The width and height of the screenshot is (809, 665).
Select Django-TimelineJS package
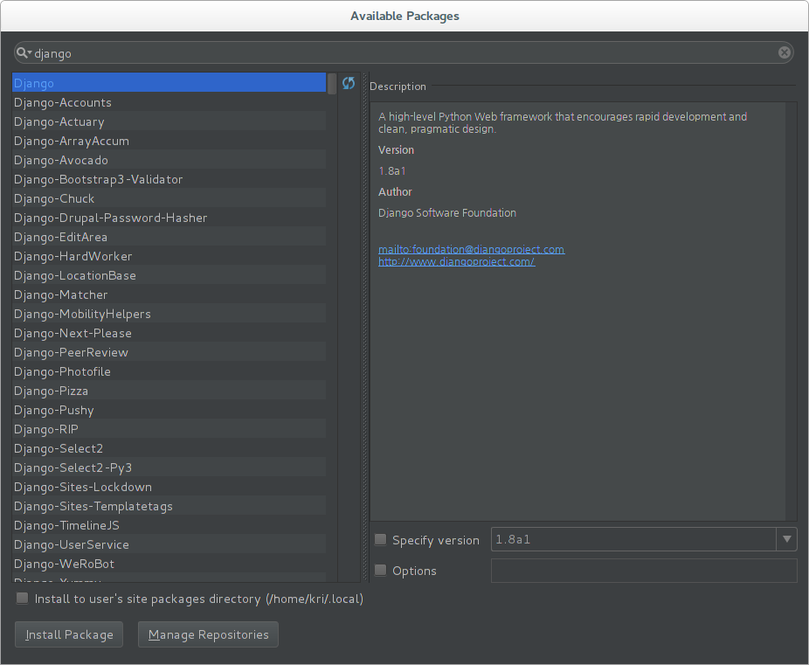click(169, 525)
